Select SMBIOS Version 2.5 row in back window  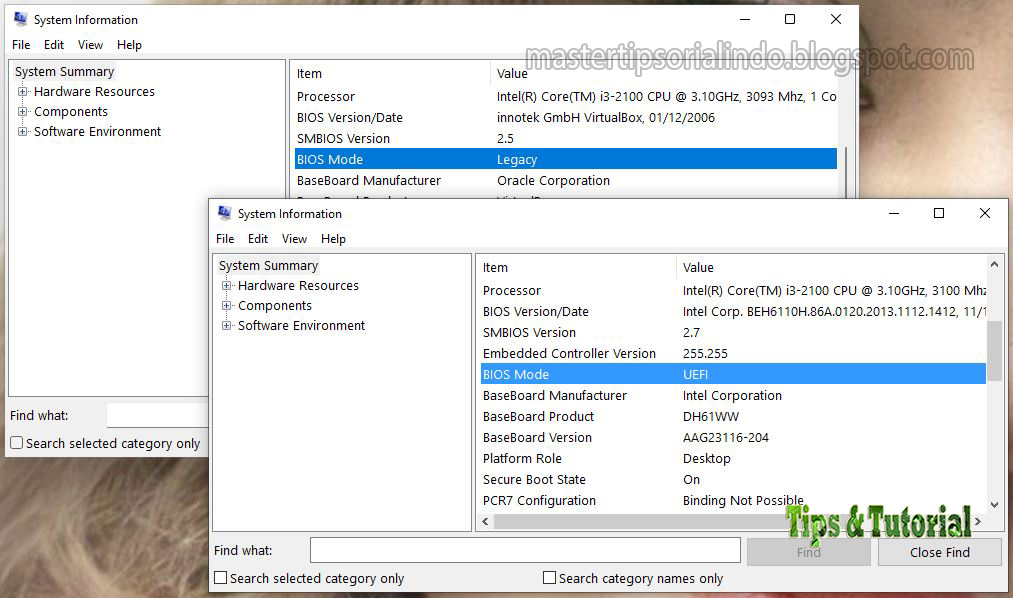(565, 138)
